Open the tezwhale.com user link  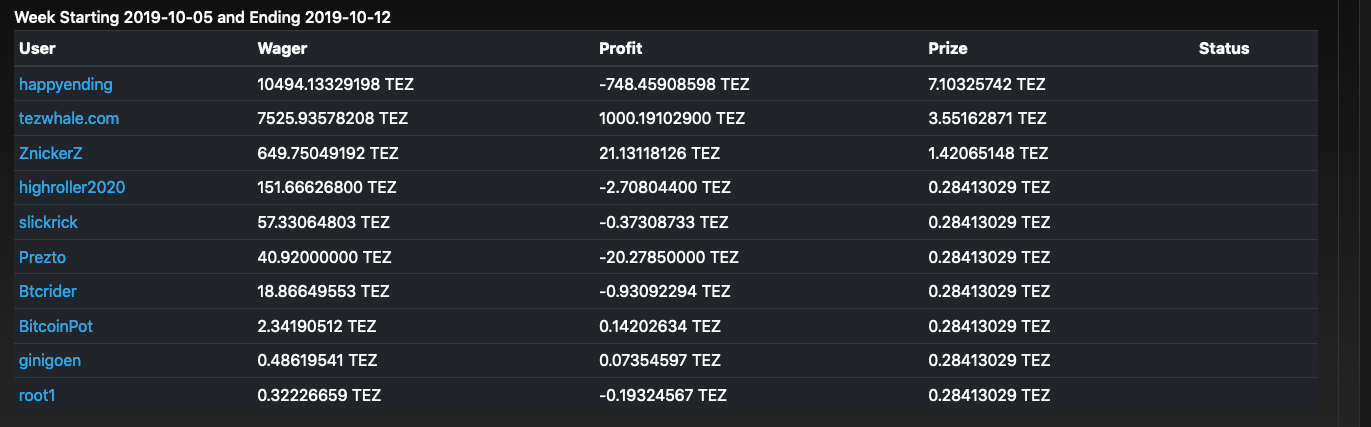(69, 118)
